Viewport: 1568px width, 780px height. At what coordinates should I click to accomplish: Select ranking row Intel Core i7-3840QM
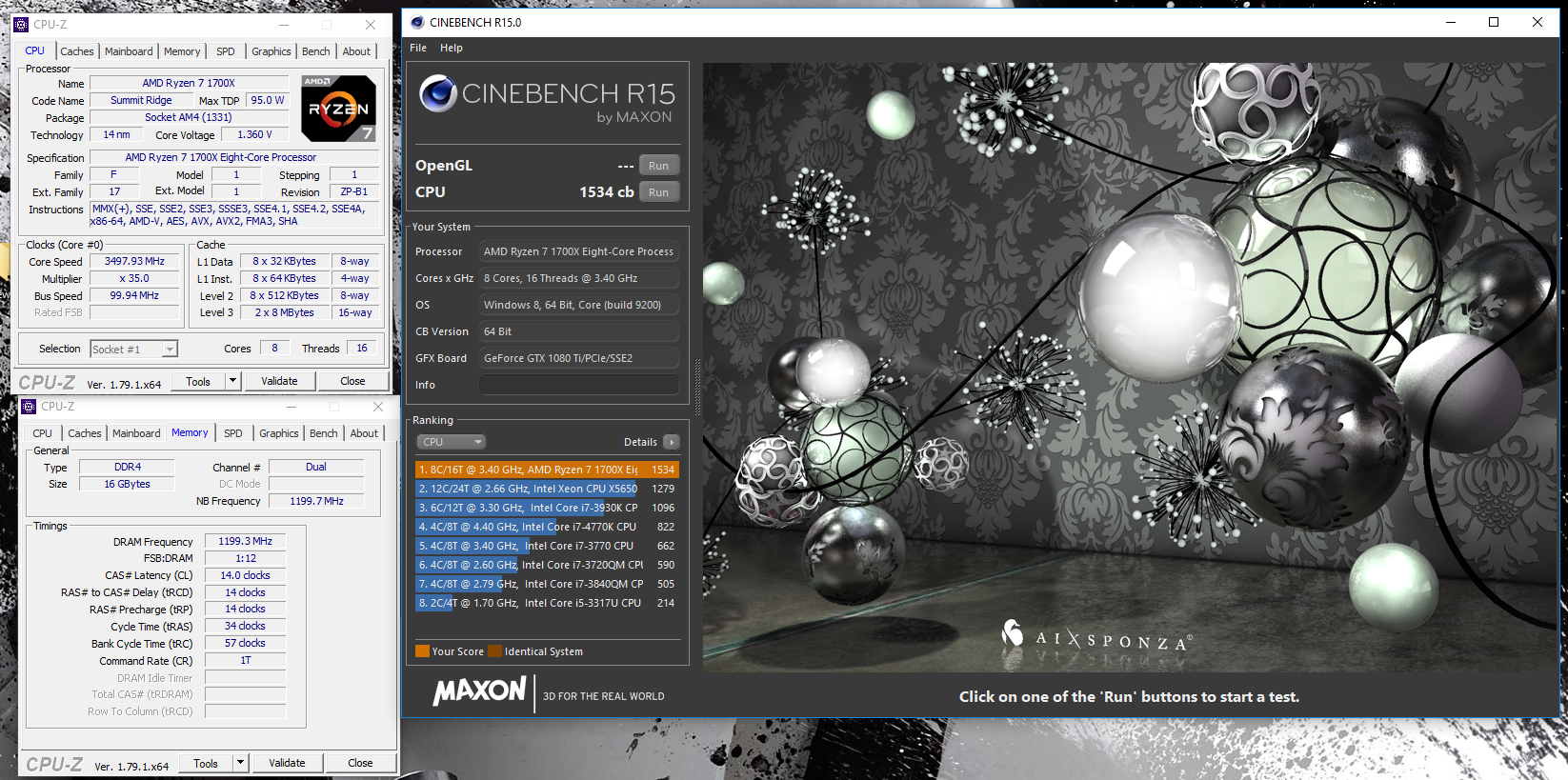tap(547, 584)
